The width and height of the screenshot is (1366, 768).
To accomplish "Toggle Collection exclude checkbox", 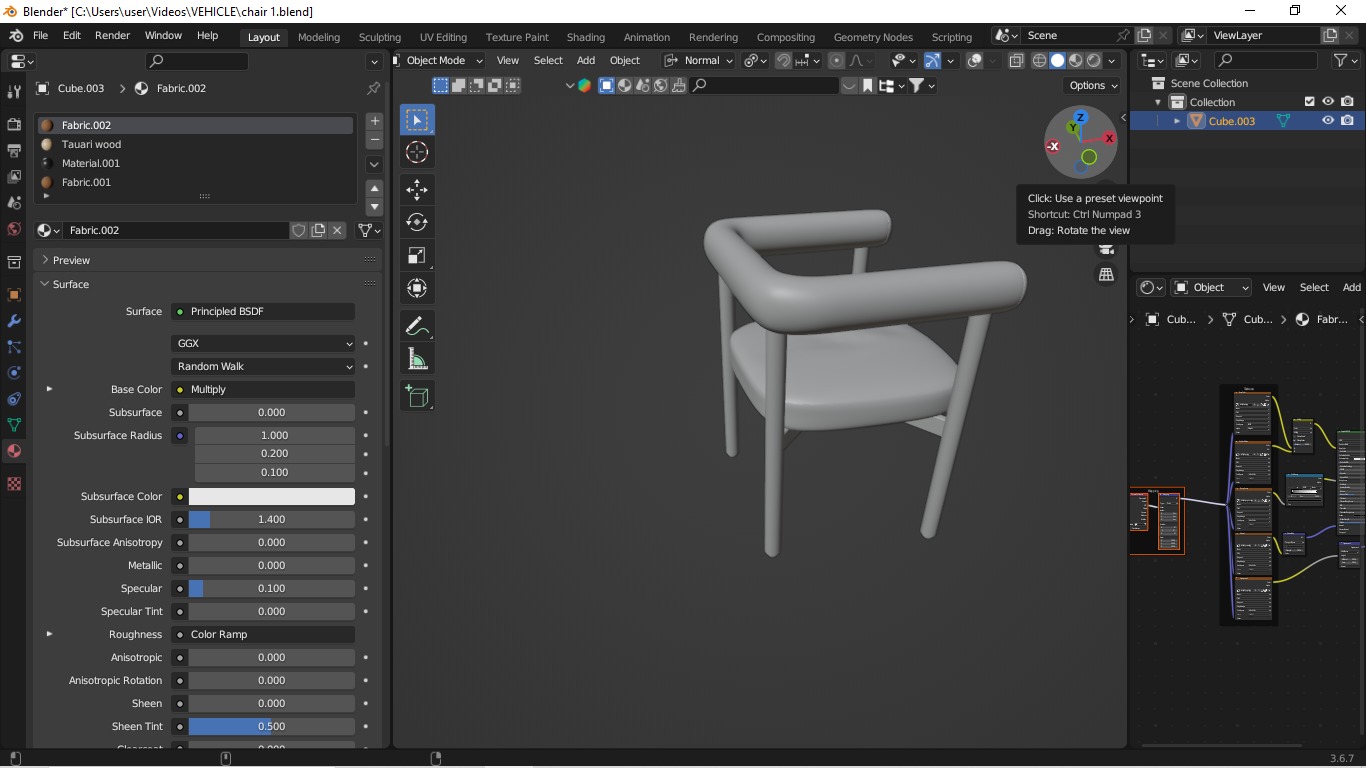I will [x=1309, y=102].
